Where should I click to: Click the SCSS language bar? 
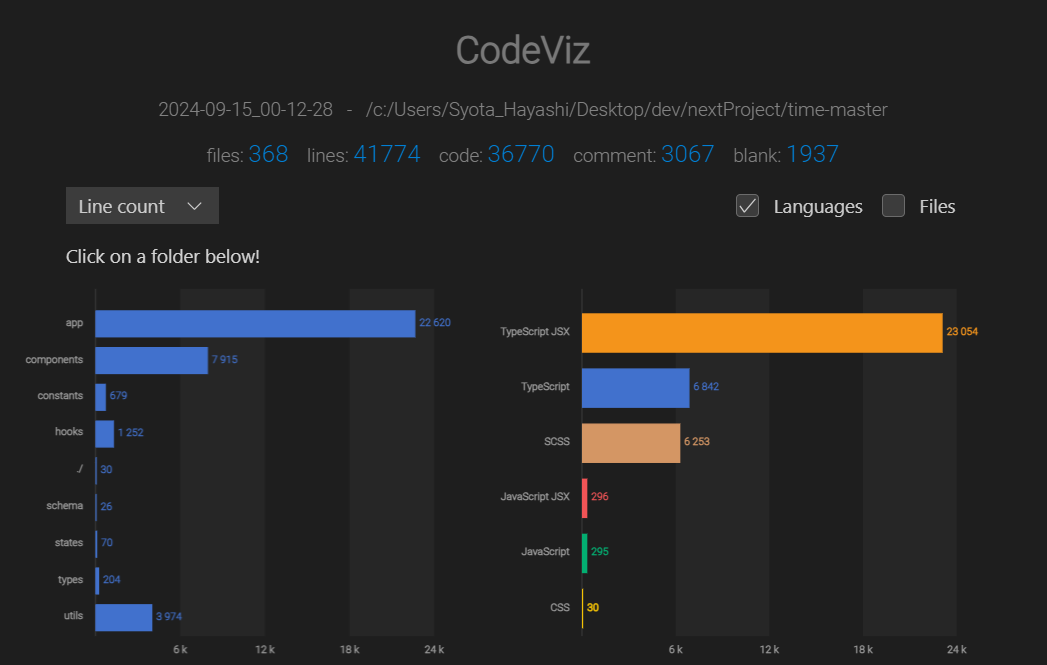point(630,442)
